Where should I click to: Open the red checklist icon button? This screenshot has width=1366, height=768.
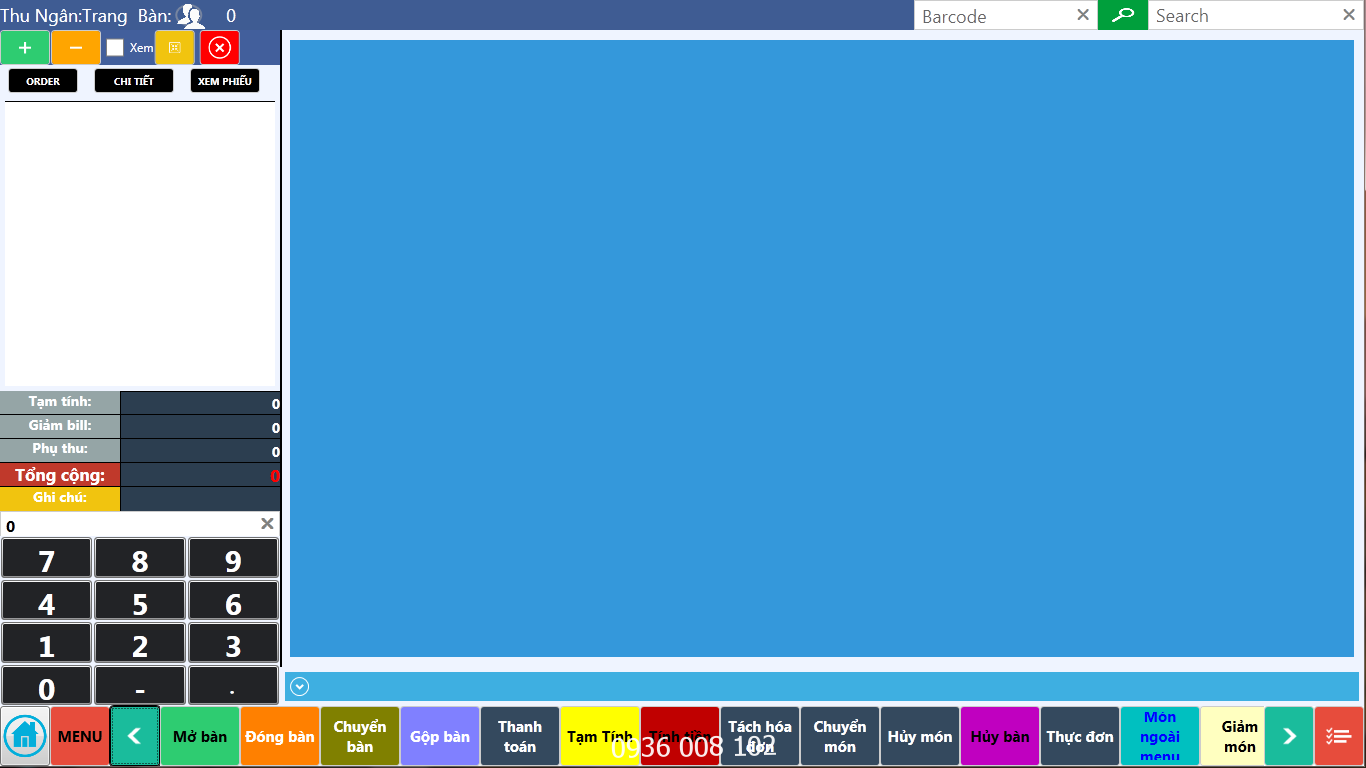click(x=1339, y=737)
